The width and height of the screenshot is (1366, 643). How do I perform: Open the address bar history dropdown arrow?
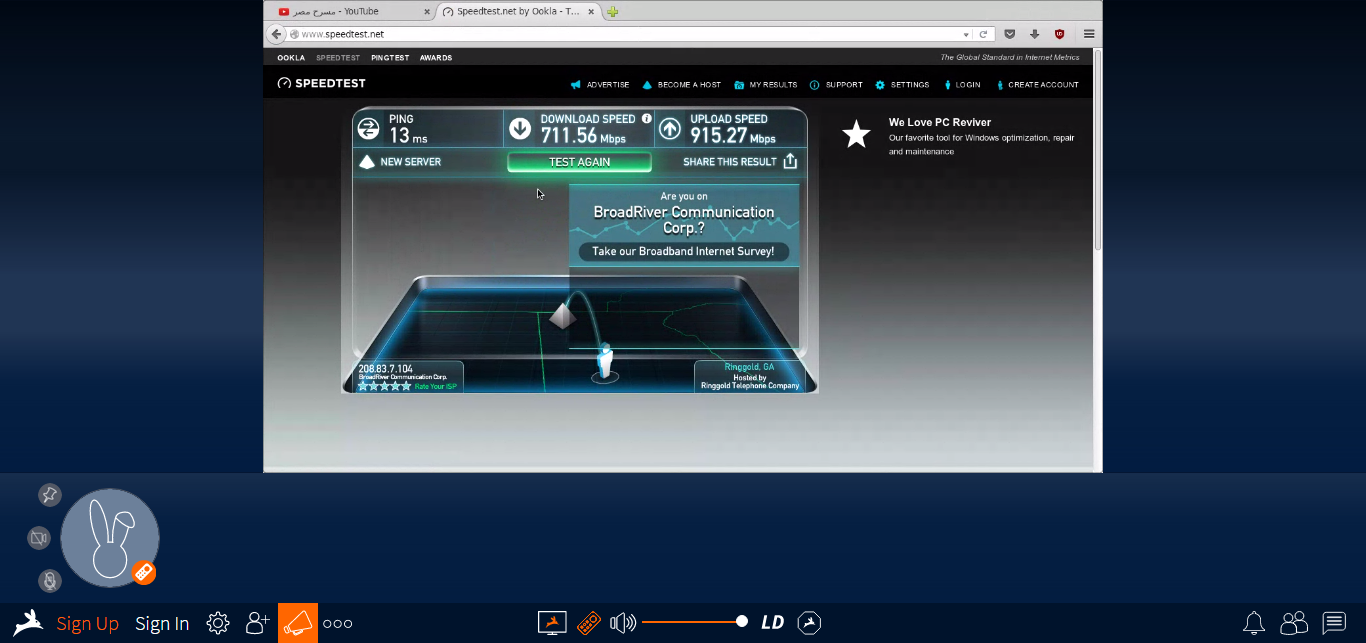click(966, 34)
